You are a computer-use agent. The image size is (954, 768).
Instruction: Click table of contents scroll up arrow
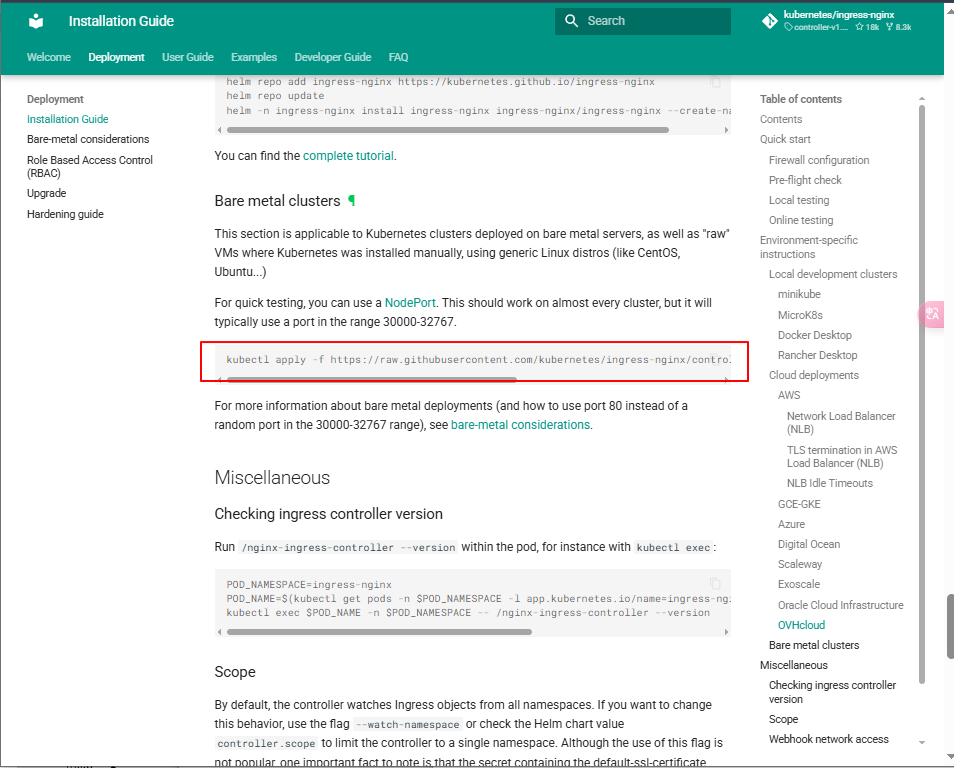[x=922, y=99]
